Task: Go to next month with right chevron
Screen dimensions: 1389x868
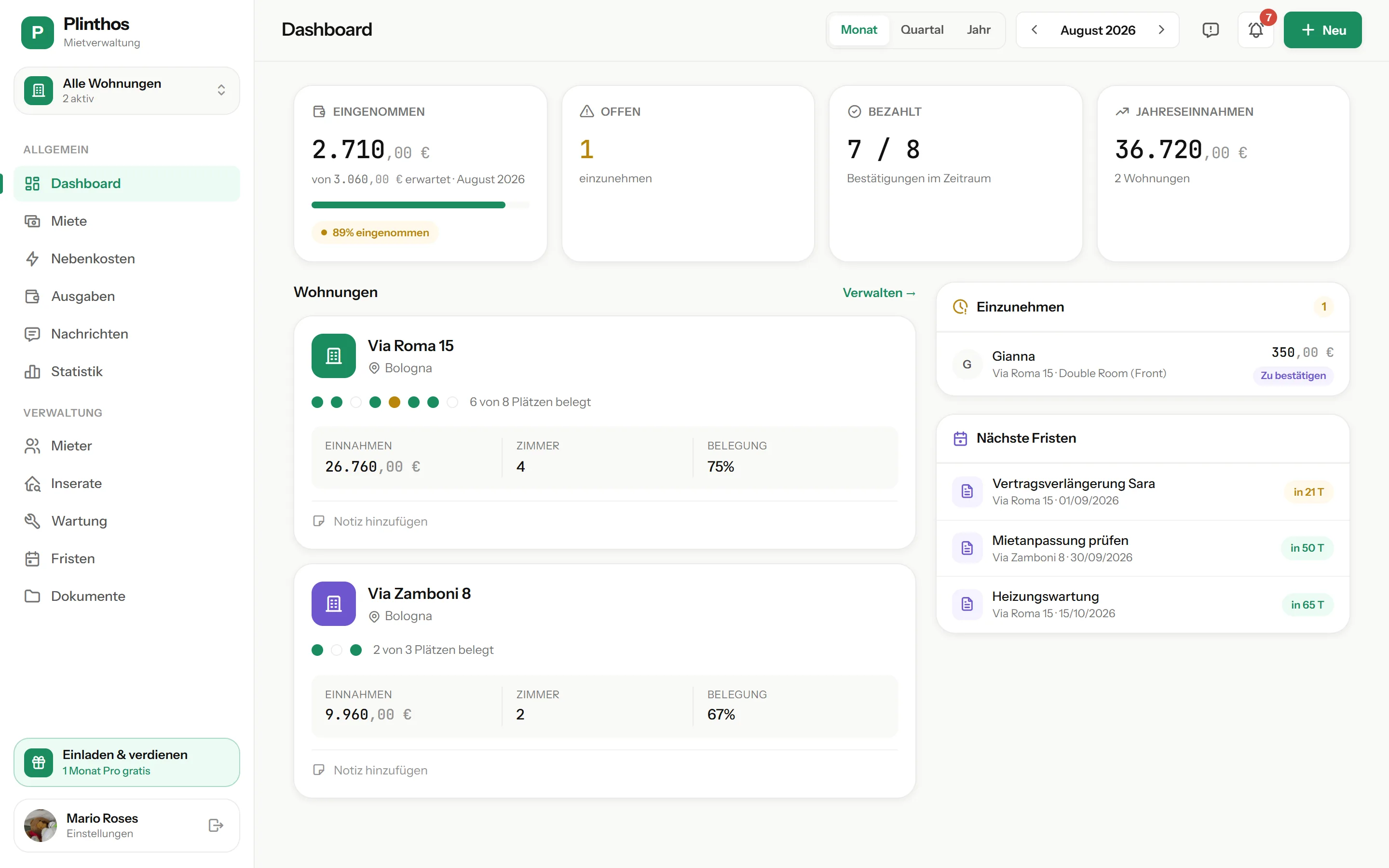Action: (1161, 30)
